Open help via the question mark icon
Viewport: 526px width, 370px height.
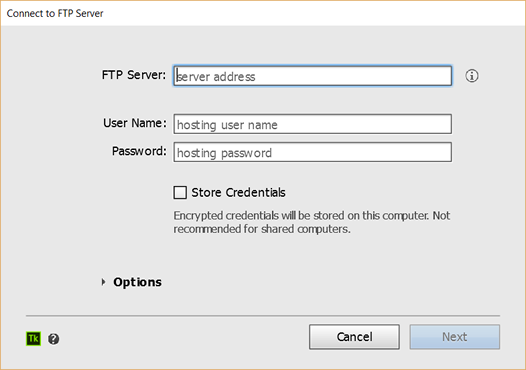[54, 339]
